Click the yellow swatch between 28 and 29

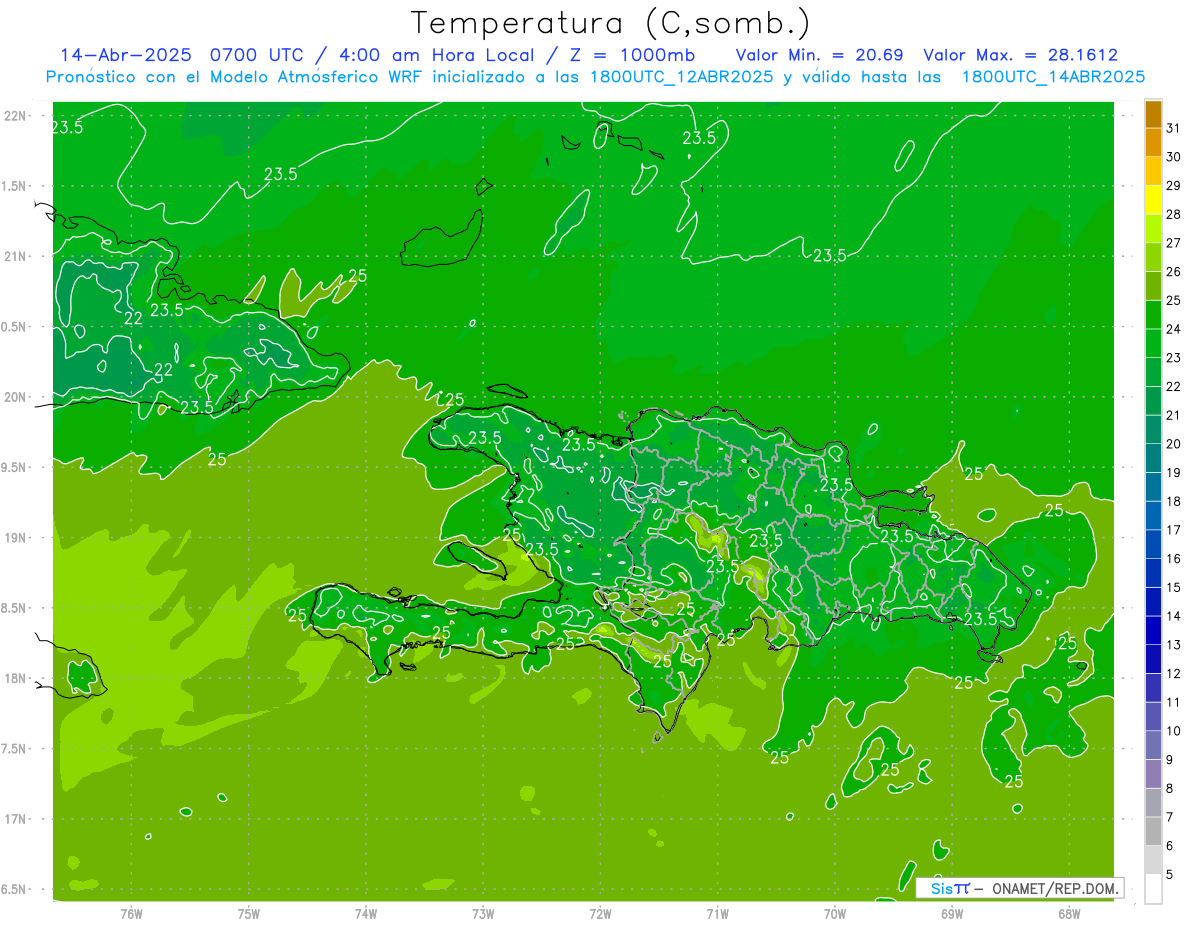(x=1154, y=200)
